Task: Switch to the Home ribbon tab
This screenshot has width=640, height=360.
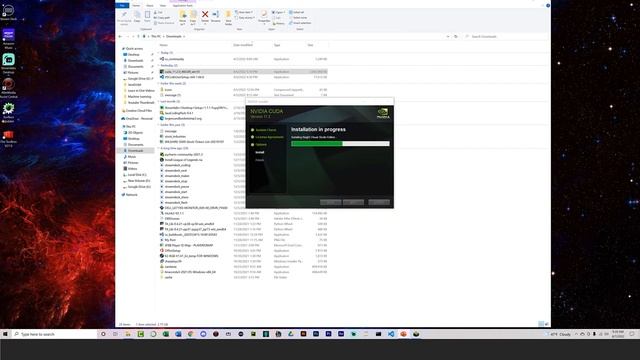Action: pos(136,5)
